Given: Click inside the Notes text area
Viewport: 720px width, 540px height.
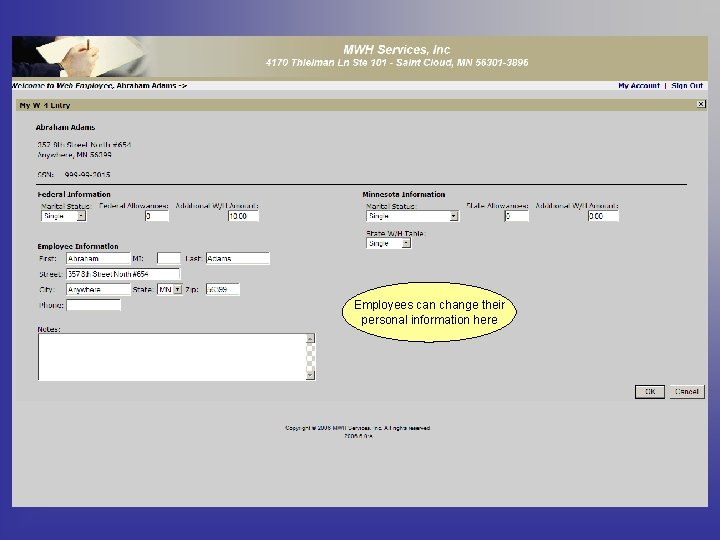Looking at the screenshot, I should coord(172,357).
